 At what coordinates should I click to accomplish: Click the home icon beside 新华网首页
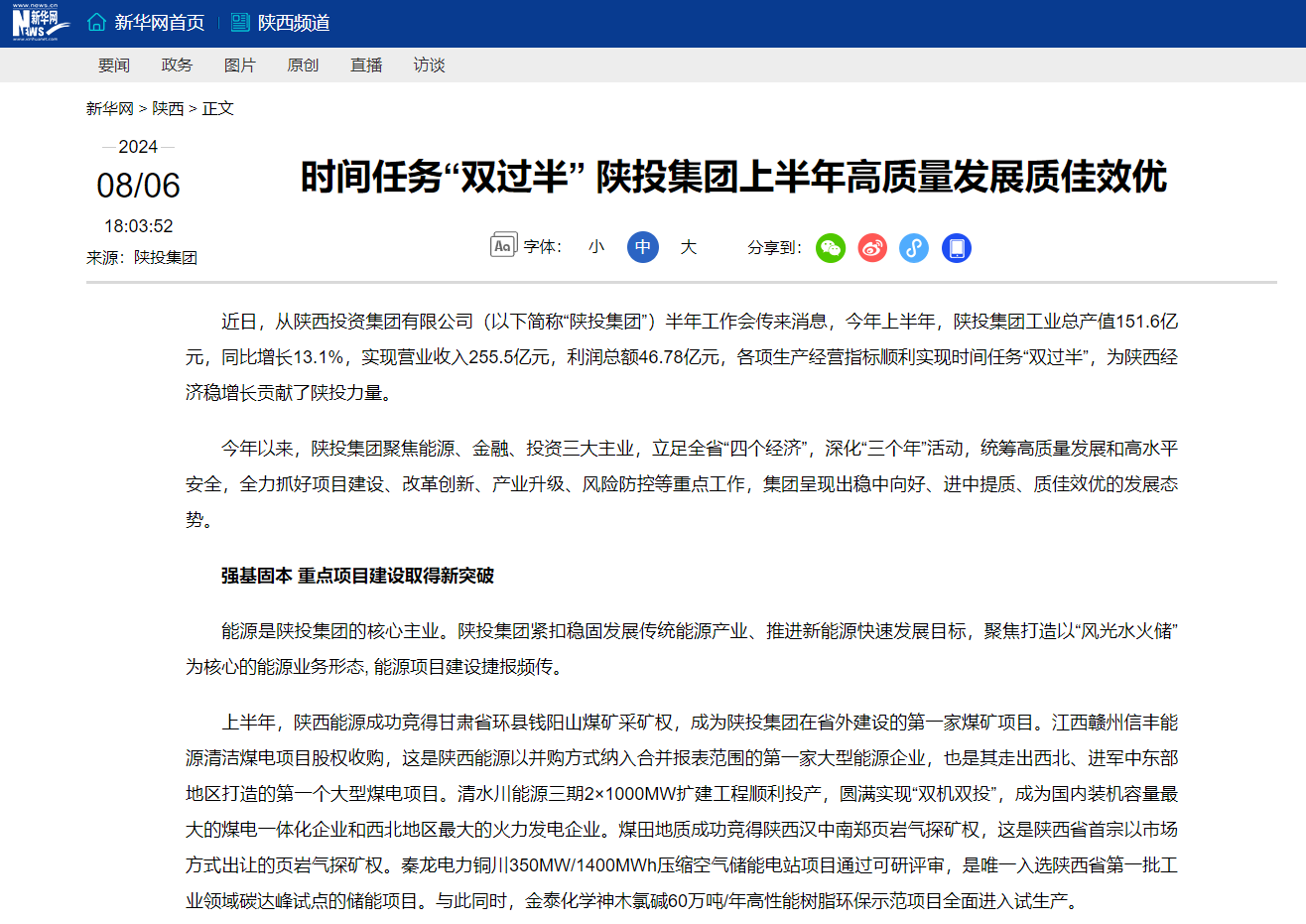96,22
